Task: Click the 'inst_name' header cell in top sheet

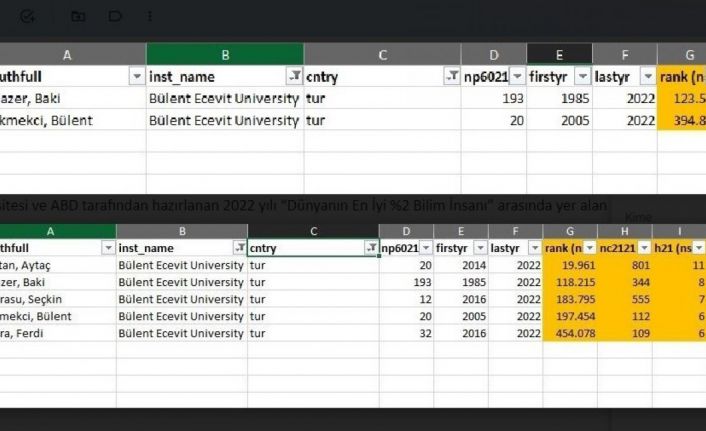Action: point(225,77)
